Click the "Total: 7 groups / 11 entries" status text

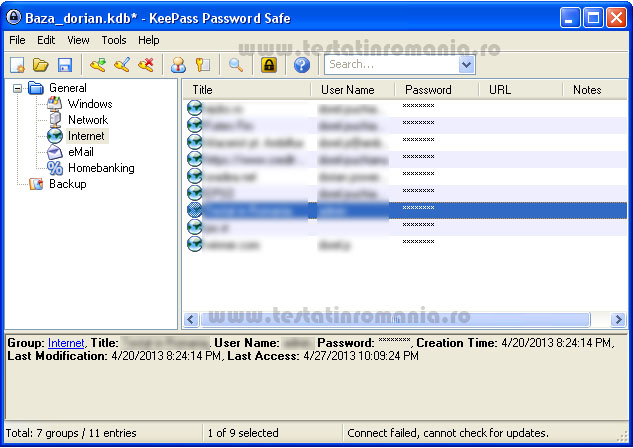(x=71, y=433)
